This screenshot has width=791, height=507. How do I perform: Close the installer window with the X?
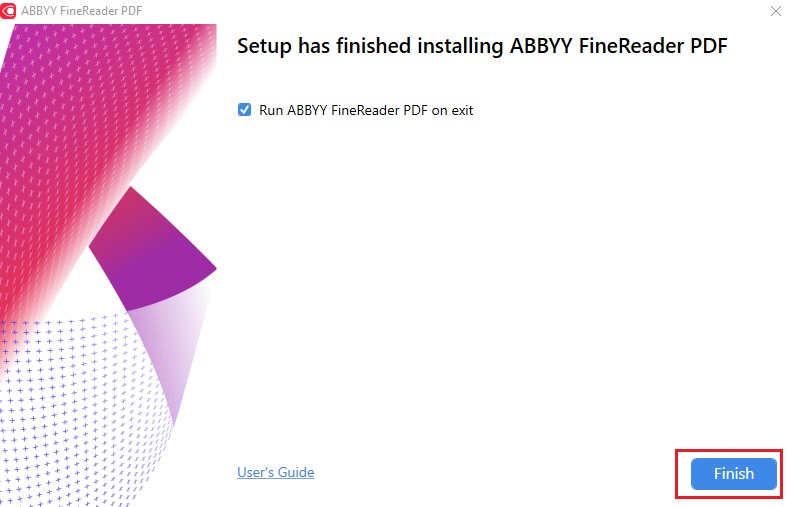click(x=776, y=11)
